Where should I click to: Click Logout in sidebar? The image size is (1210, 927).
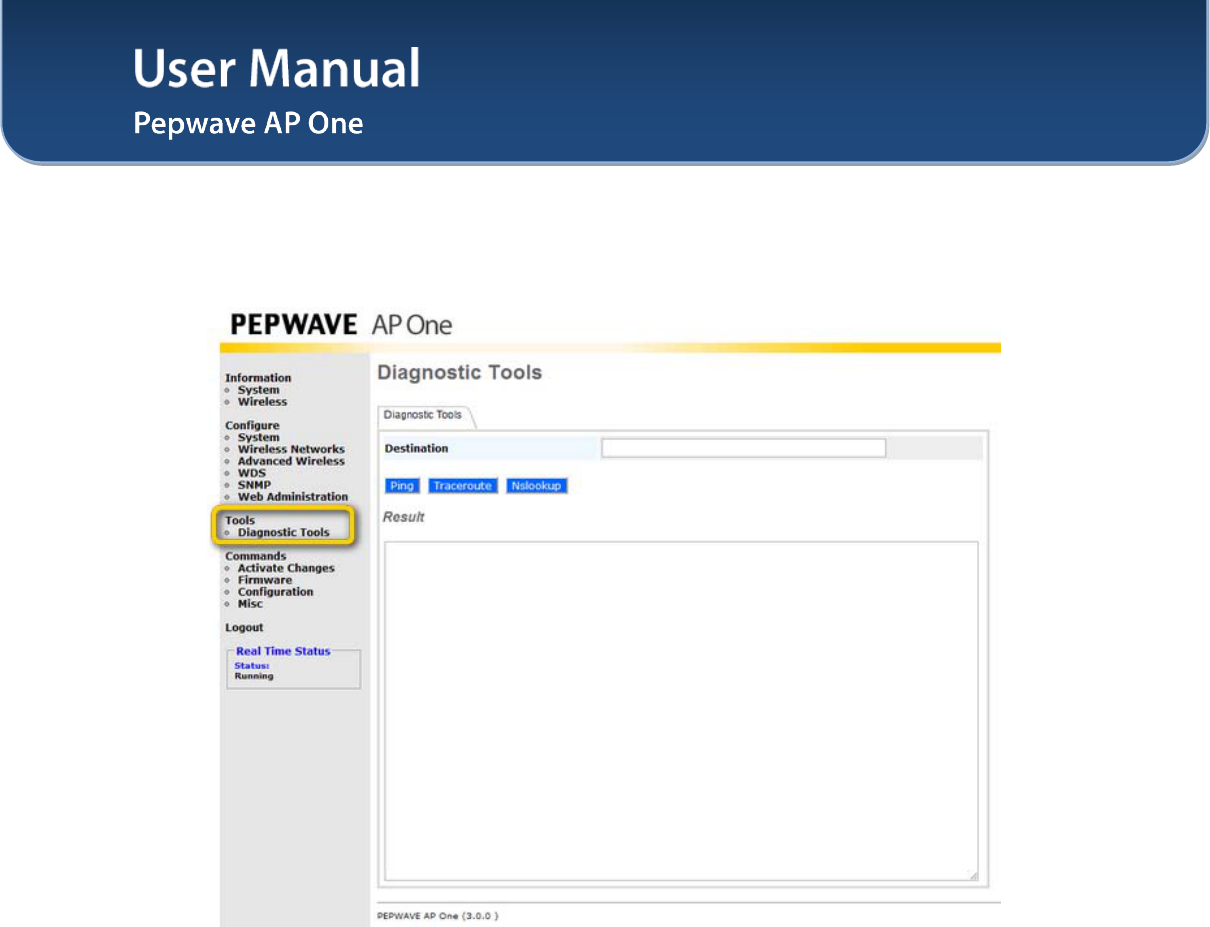tap(244, 628)
